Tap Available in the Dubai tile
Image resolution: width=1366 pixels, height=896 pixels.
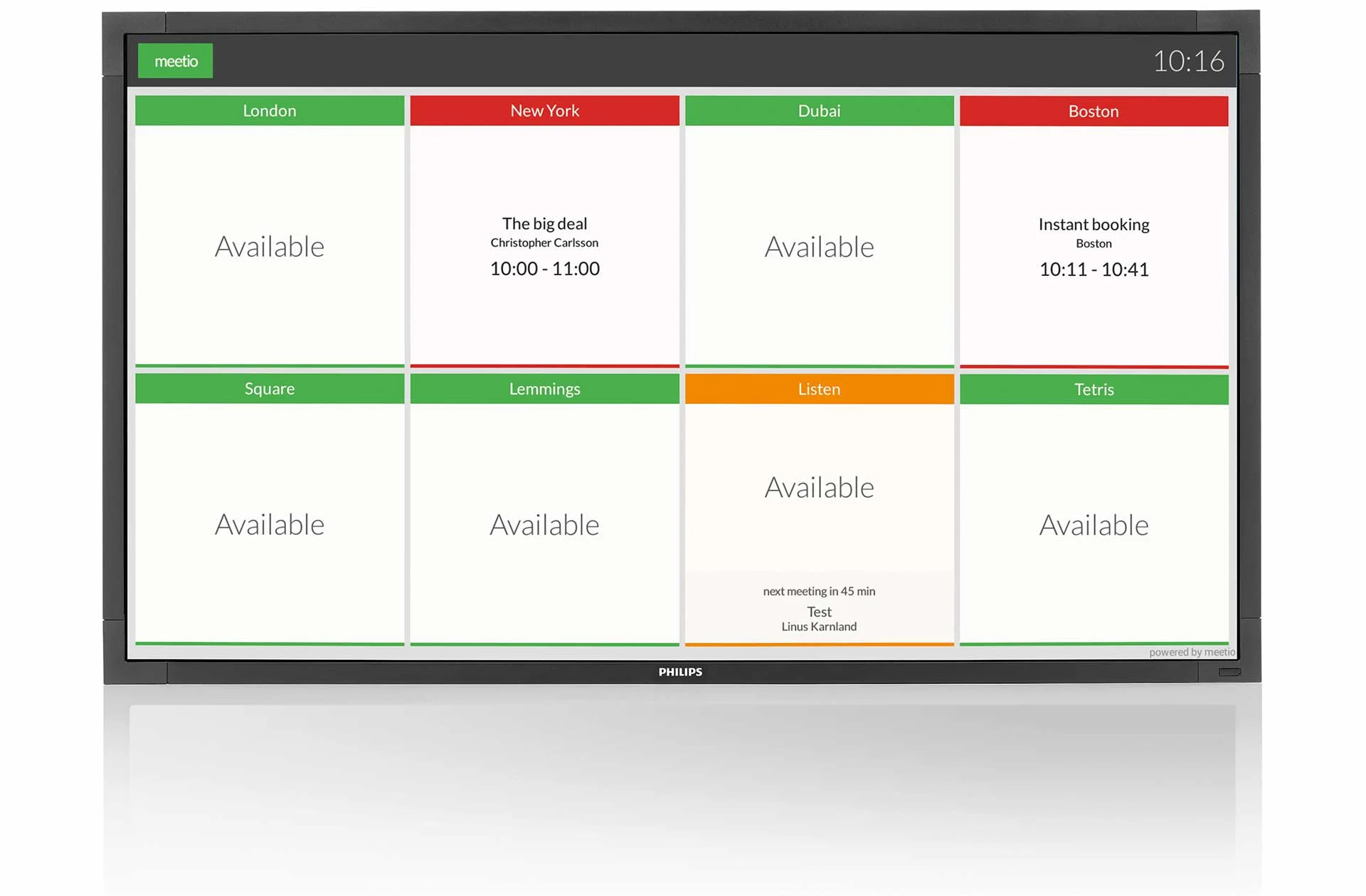(819, 247)
